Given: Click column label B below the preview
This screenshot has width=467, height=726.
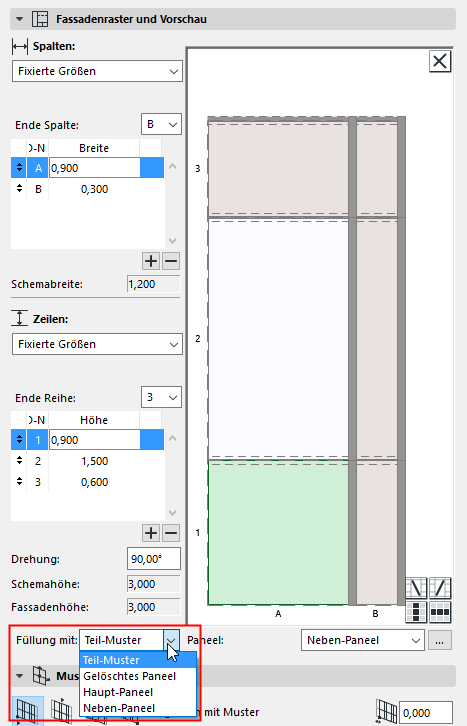Looking at the screenshot, I should point(375,614).
